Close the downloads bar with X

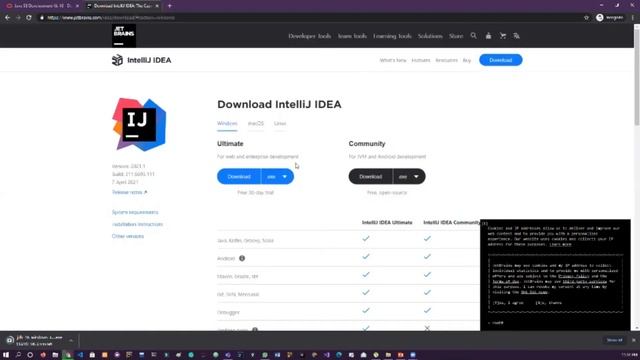(x=633, y=340)
